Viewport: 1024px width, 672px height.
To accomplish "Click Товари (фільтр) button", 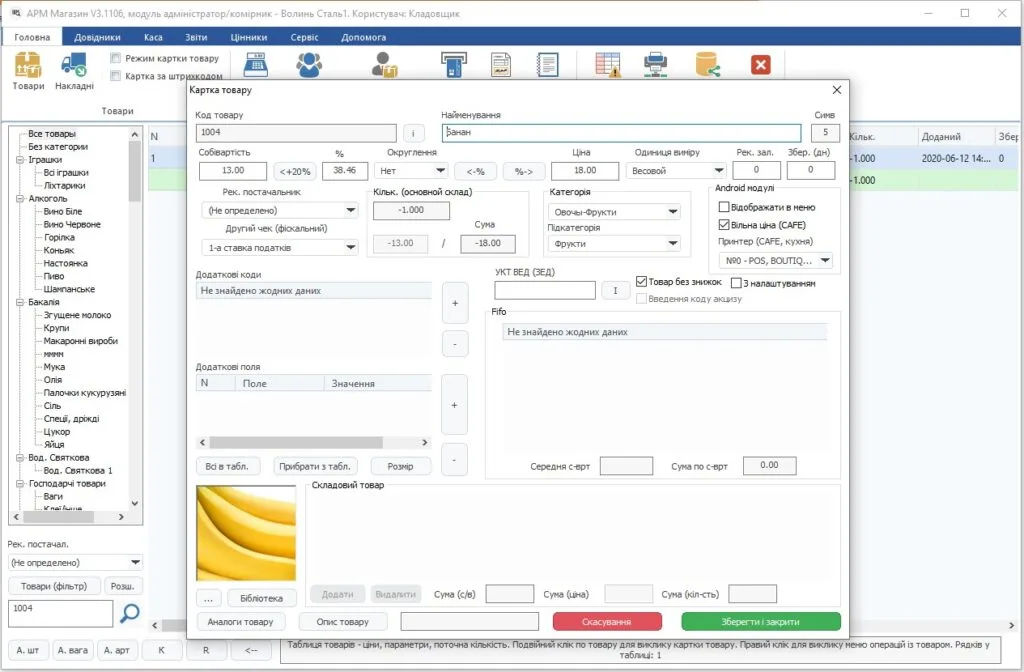I will pos(54,586).
